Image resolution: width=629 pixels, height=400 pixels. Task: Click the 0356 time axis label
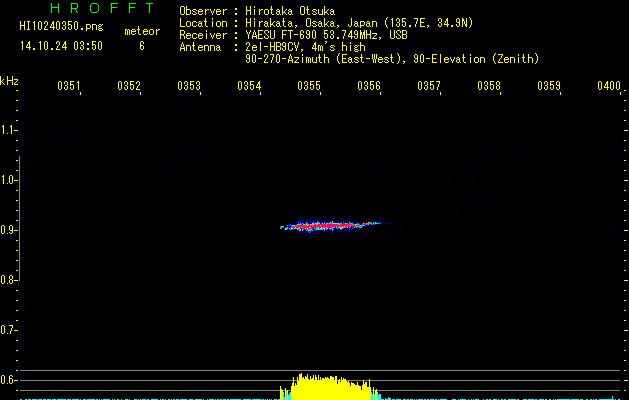(369, 85)
